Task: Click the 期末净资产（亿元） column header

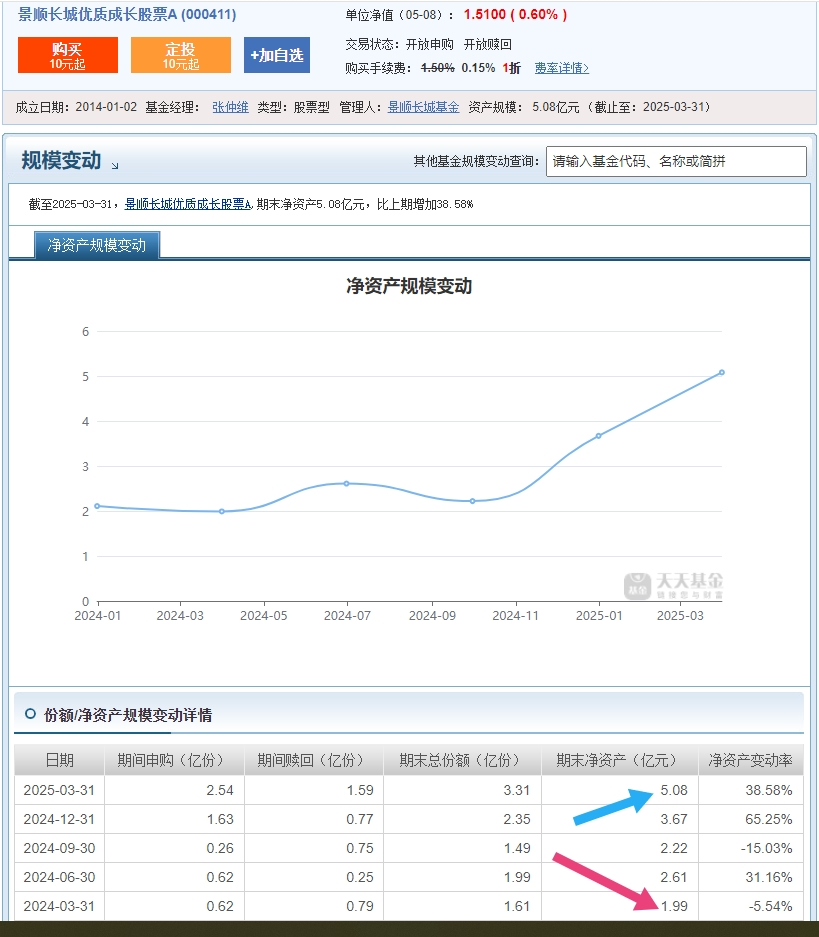Action: pyautogui.click(x=619, y=760)
